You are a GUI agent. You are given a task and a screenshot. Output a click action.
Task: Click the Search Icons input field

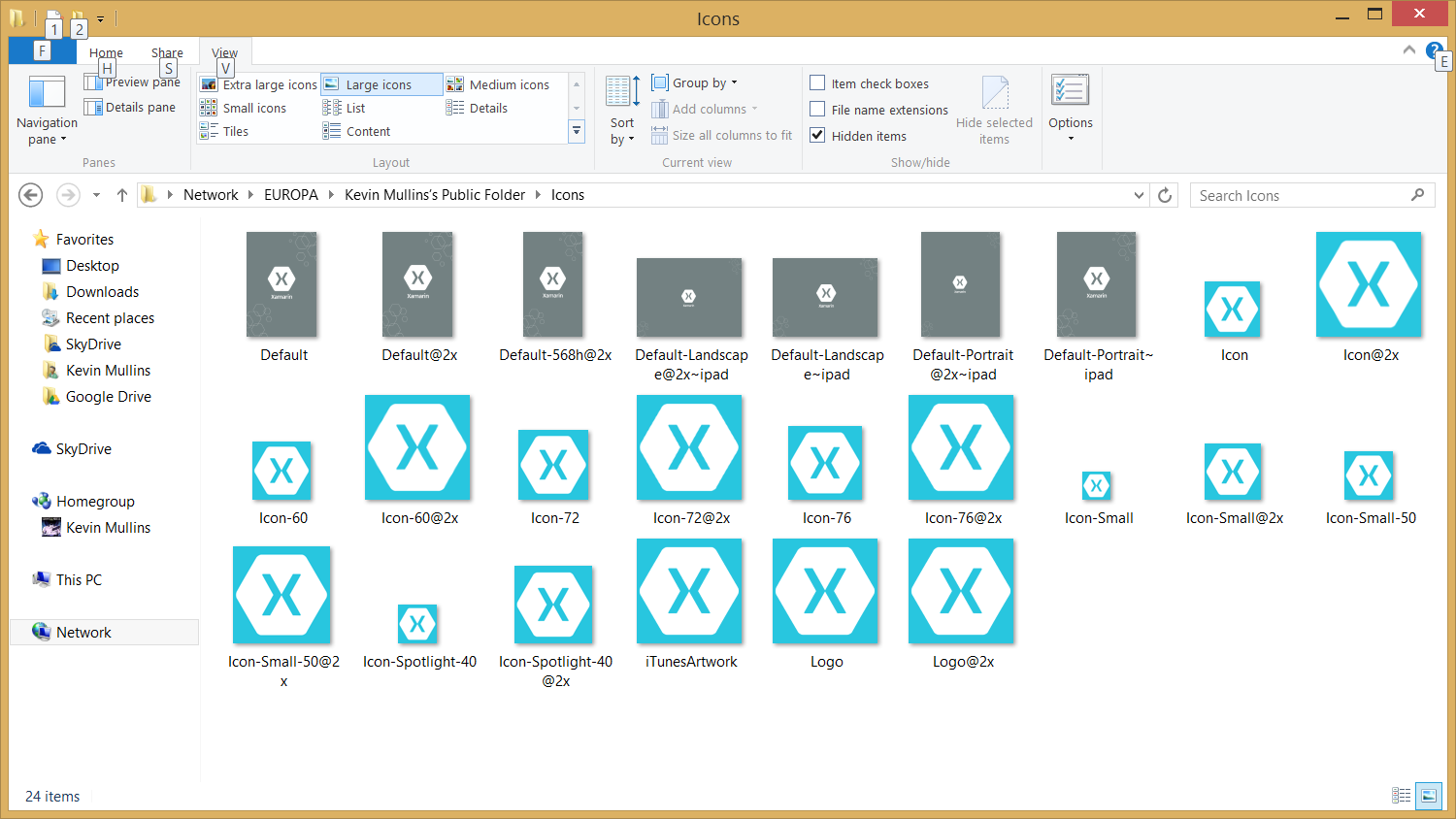1301,195
